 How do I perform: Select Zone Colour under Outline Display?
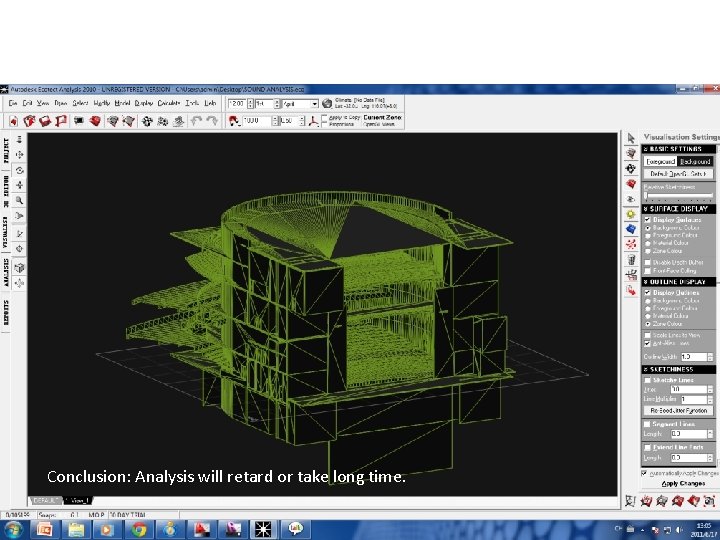pos(648,324)
